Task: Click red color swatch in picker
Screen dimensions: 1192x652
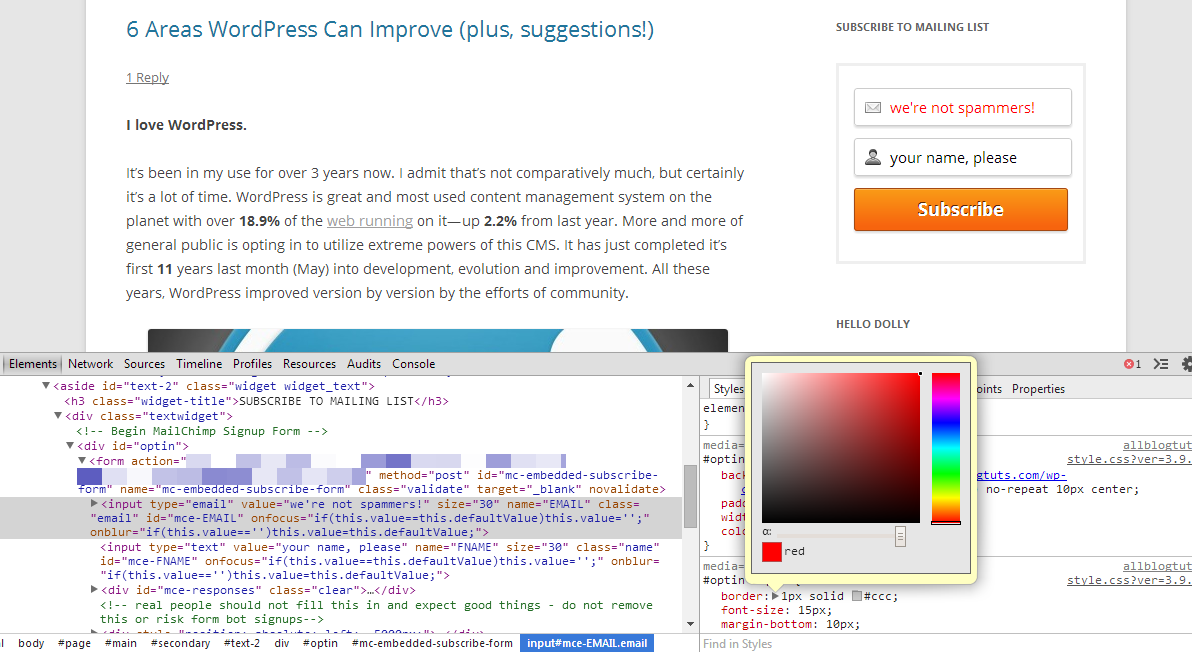Action: click(x=771, y=551)
